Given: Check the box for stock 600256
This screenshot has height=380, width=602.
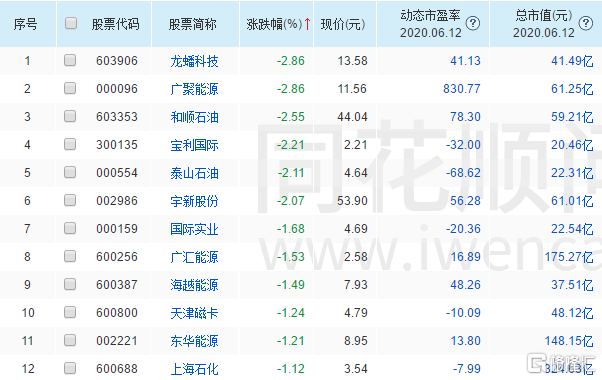Looking at the screenshot, I should tap(70, 256).
